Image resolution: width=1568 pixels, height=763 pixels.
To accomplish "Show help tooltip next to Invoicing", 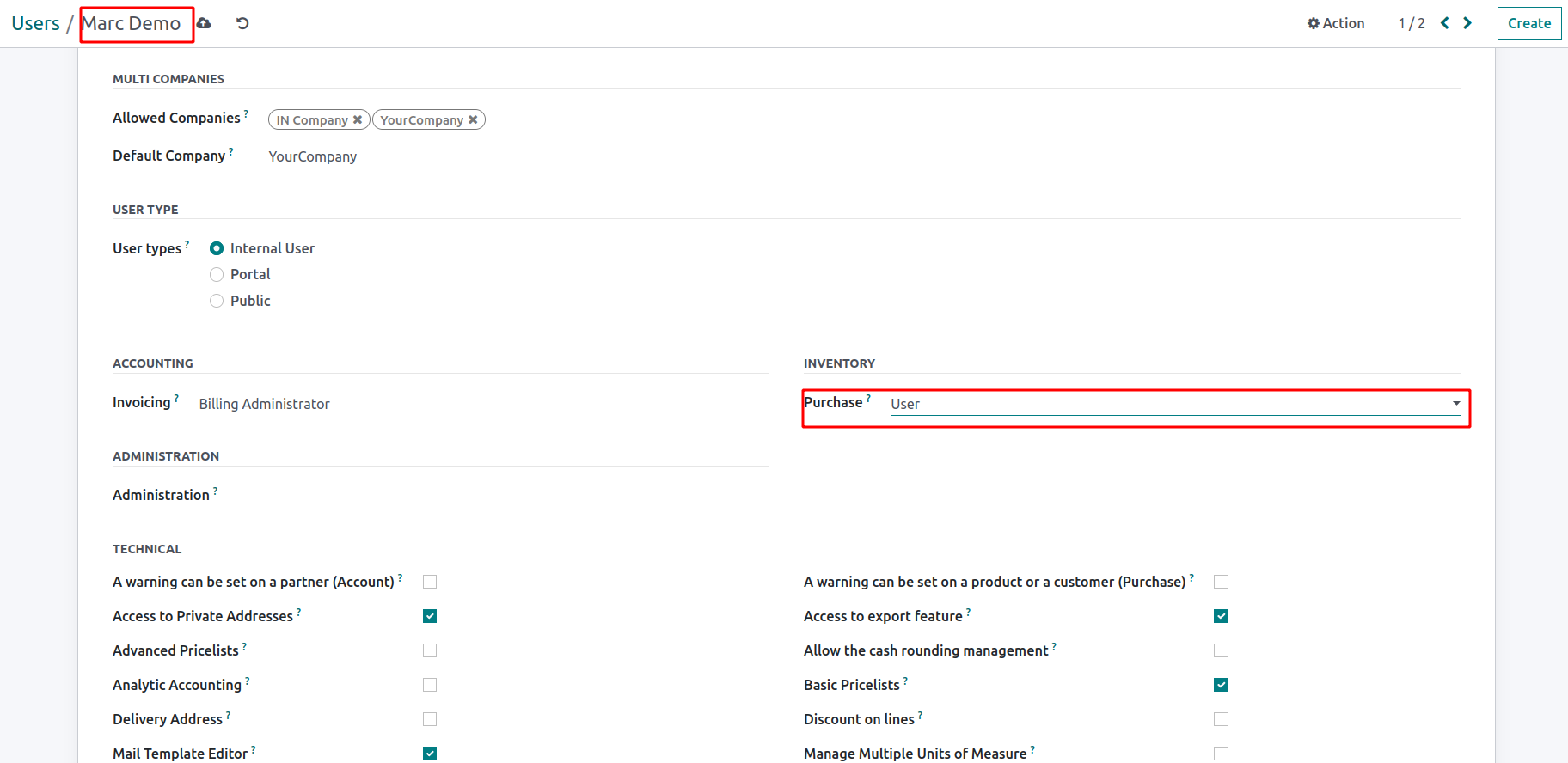I will point(176,398).
